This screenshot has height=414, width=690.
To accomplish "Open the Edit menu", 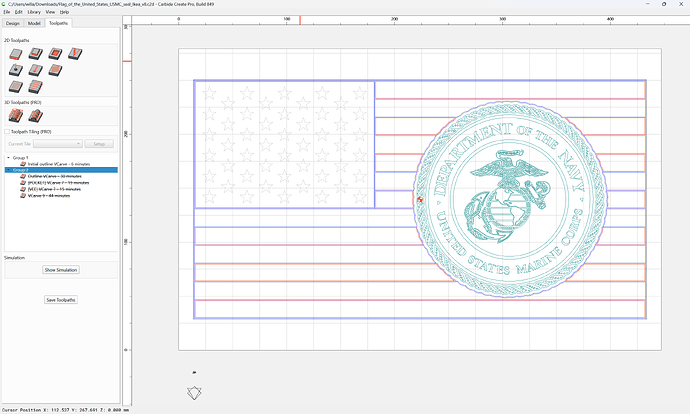I will point(18,12).
